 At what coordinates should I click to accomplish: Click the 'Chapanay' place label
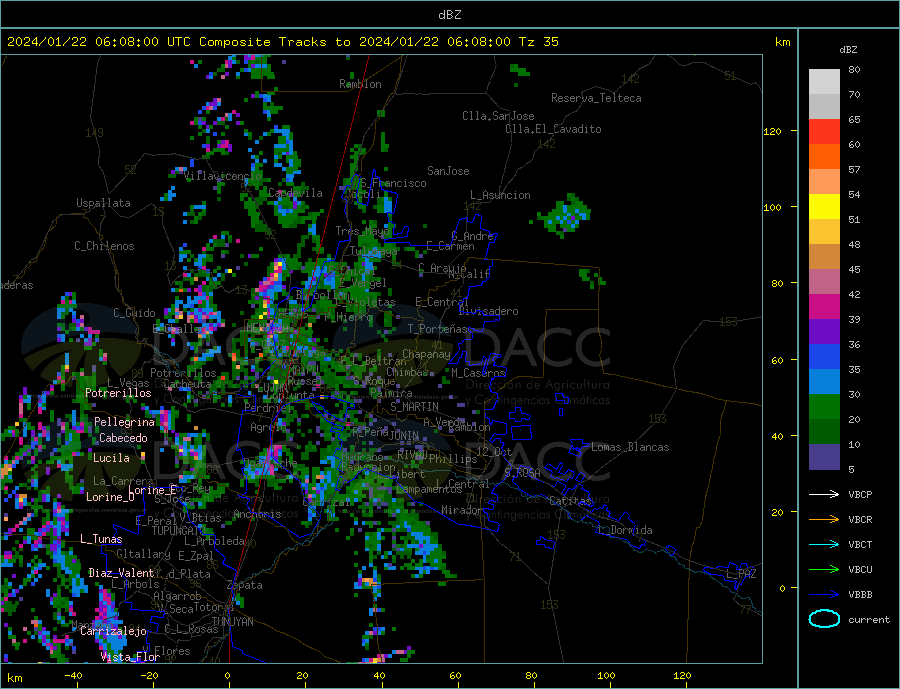tap(426, 354)
